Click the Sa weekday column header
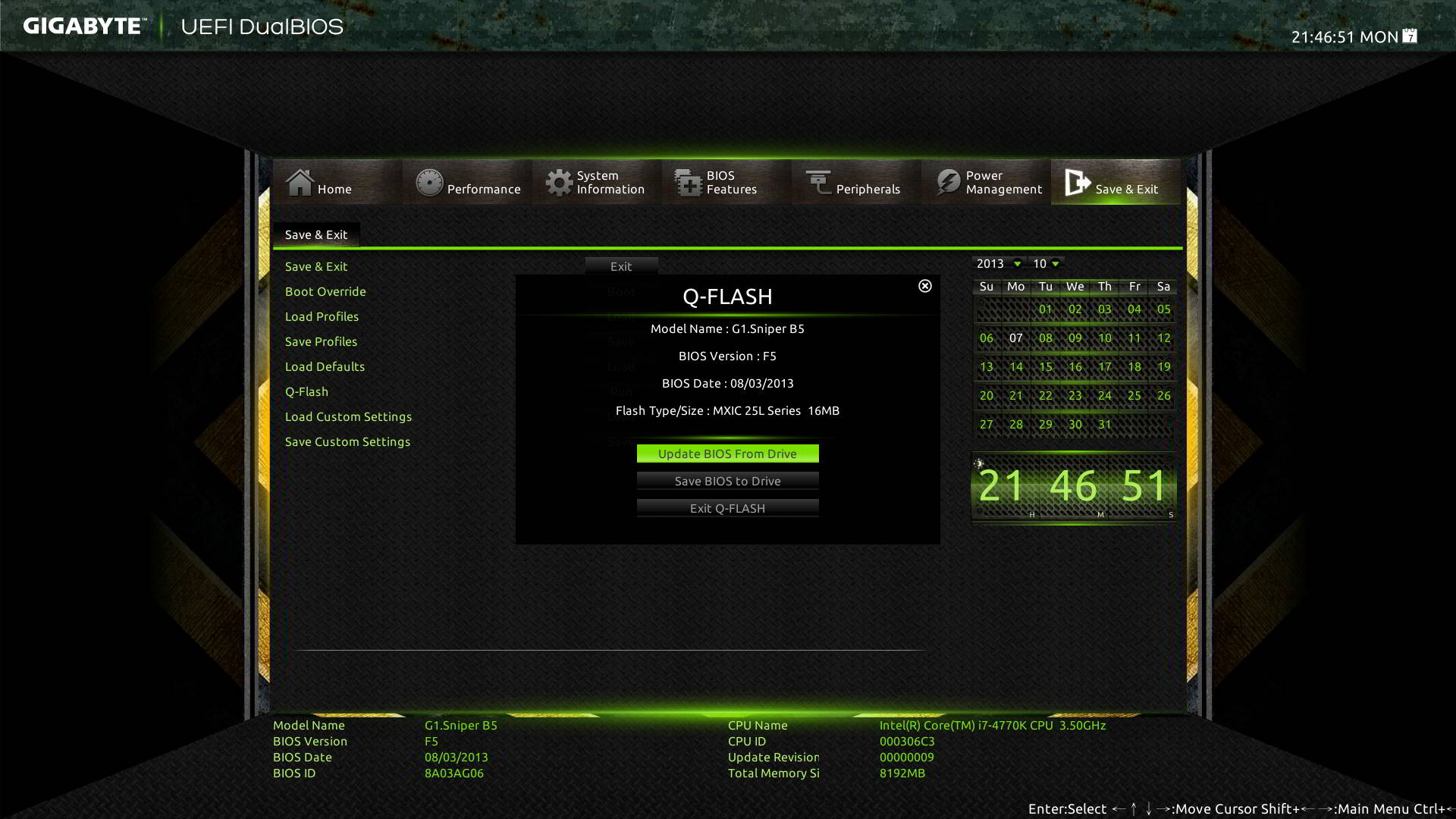 coord(1163,286)
